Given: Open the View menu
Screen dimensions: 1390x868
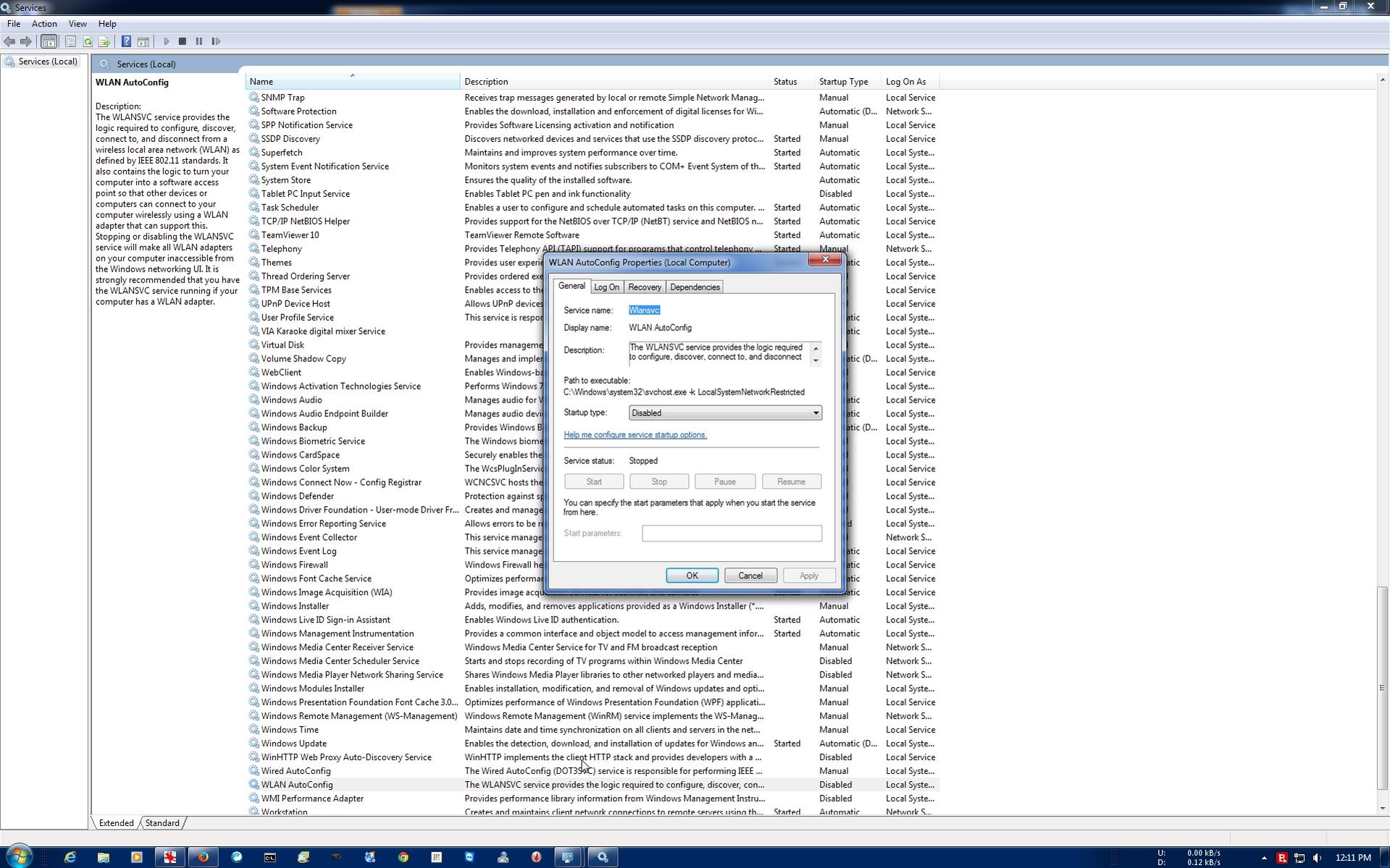Looking at the screenshot, I should pos(78,24).
